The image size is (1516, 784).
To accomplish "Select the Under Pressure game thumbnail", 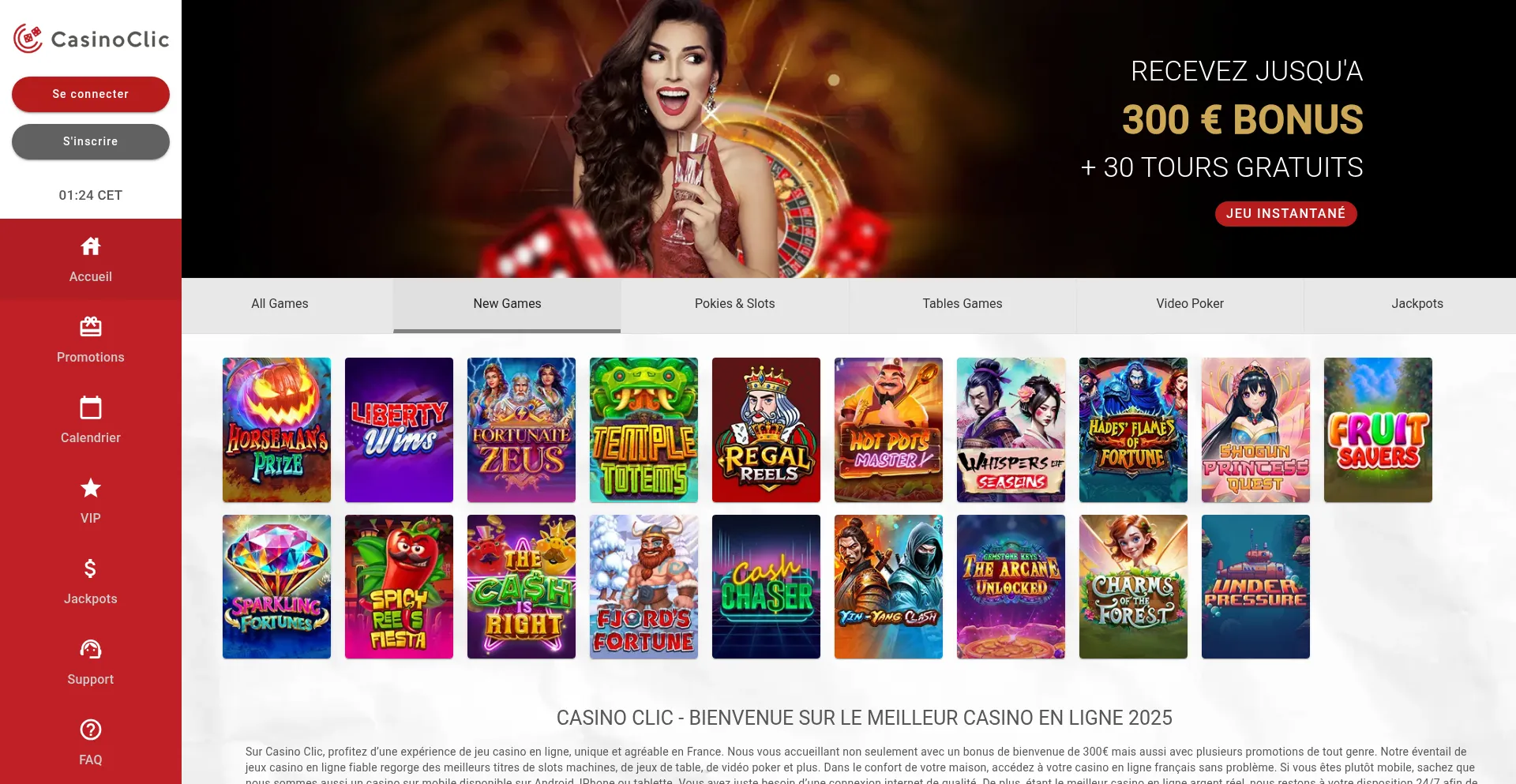I will point(1255,587).
